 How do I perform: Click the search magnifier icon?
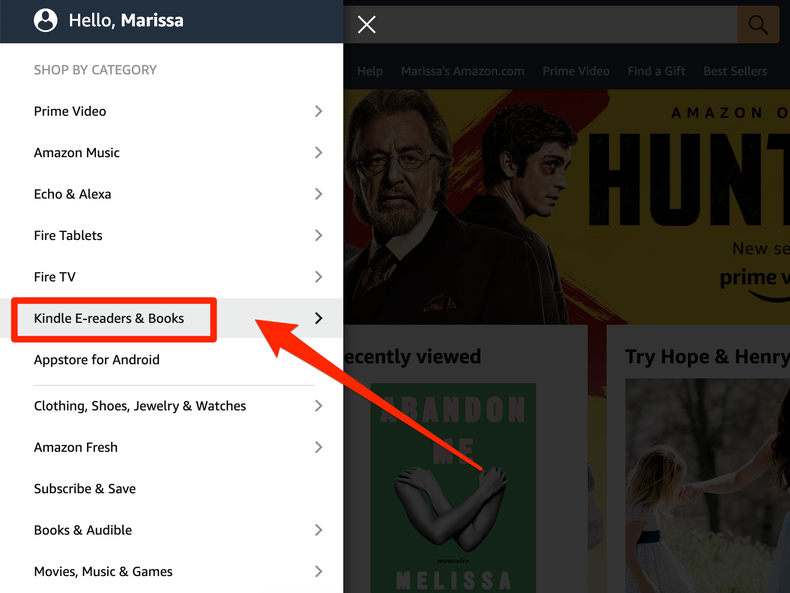point(758,24)
